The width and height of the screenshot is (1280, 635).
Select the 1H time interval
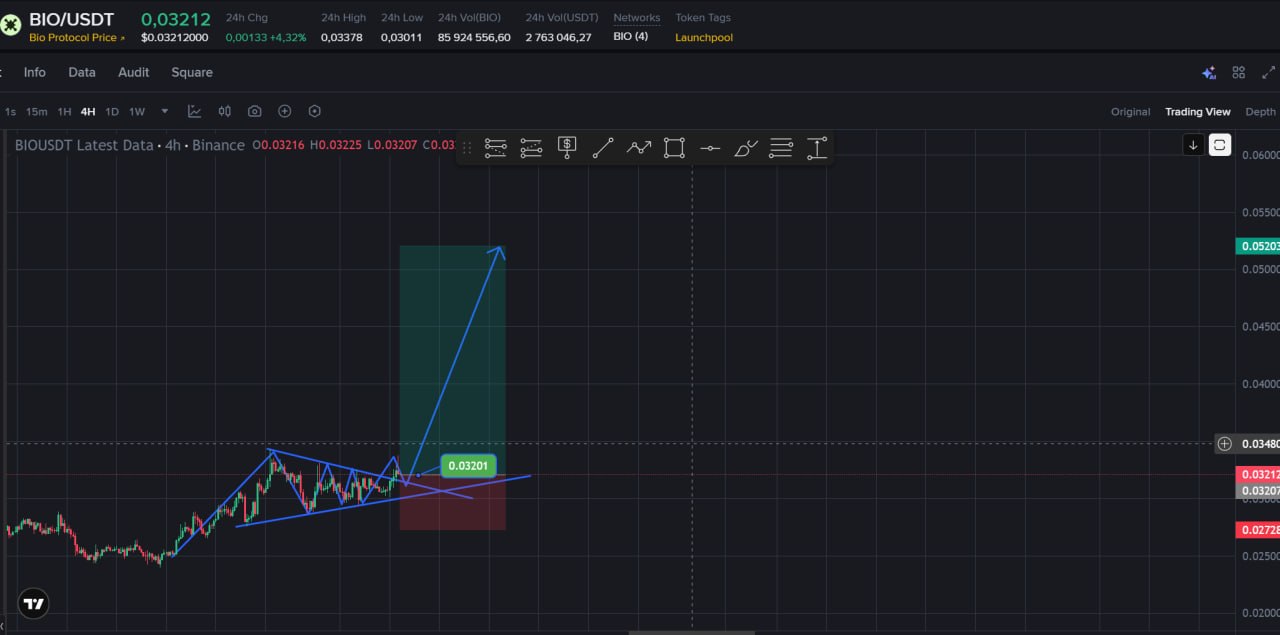coord(64,112)
